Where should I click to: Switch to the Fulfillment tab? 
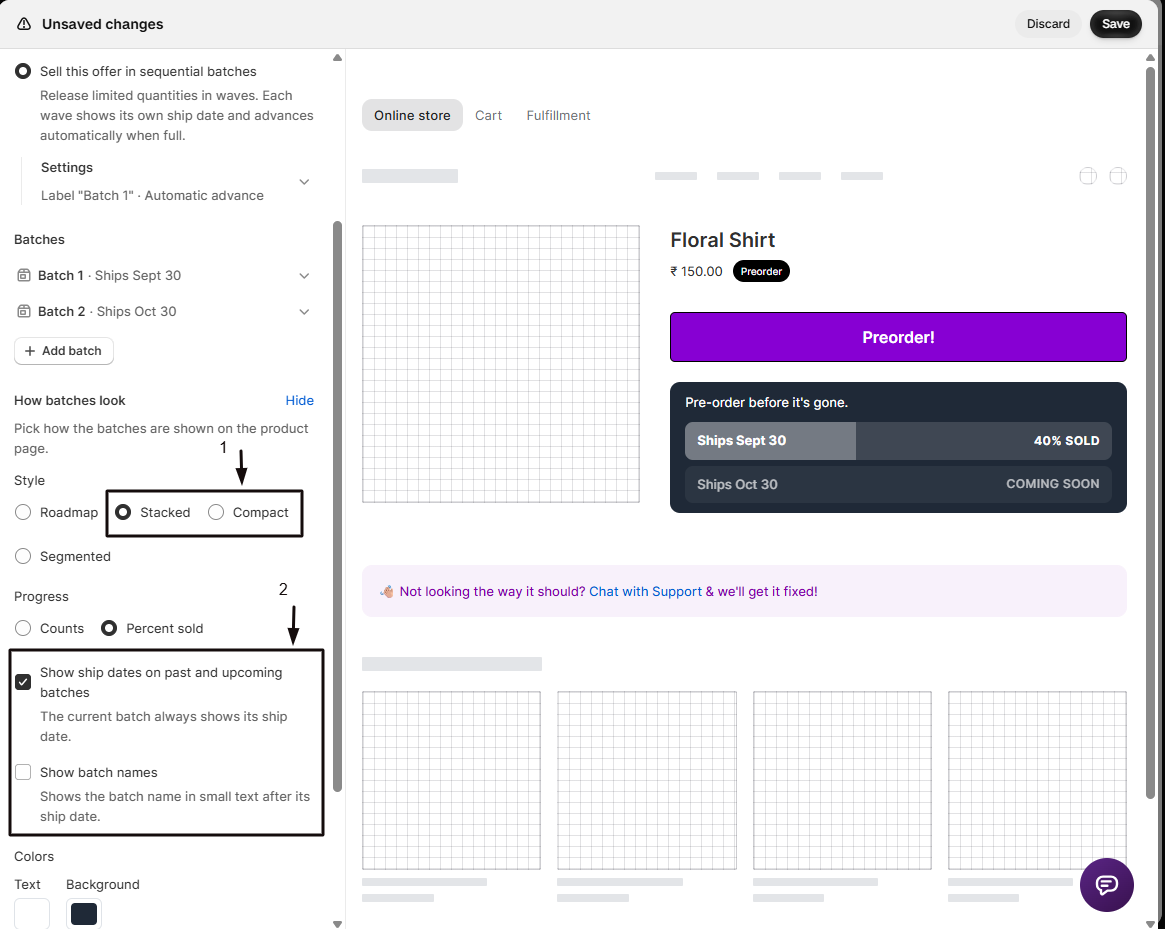coord(558,115)
